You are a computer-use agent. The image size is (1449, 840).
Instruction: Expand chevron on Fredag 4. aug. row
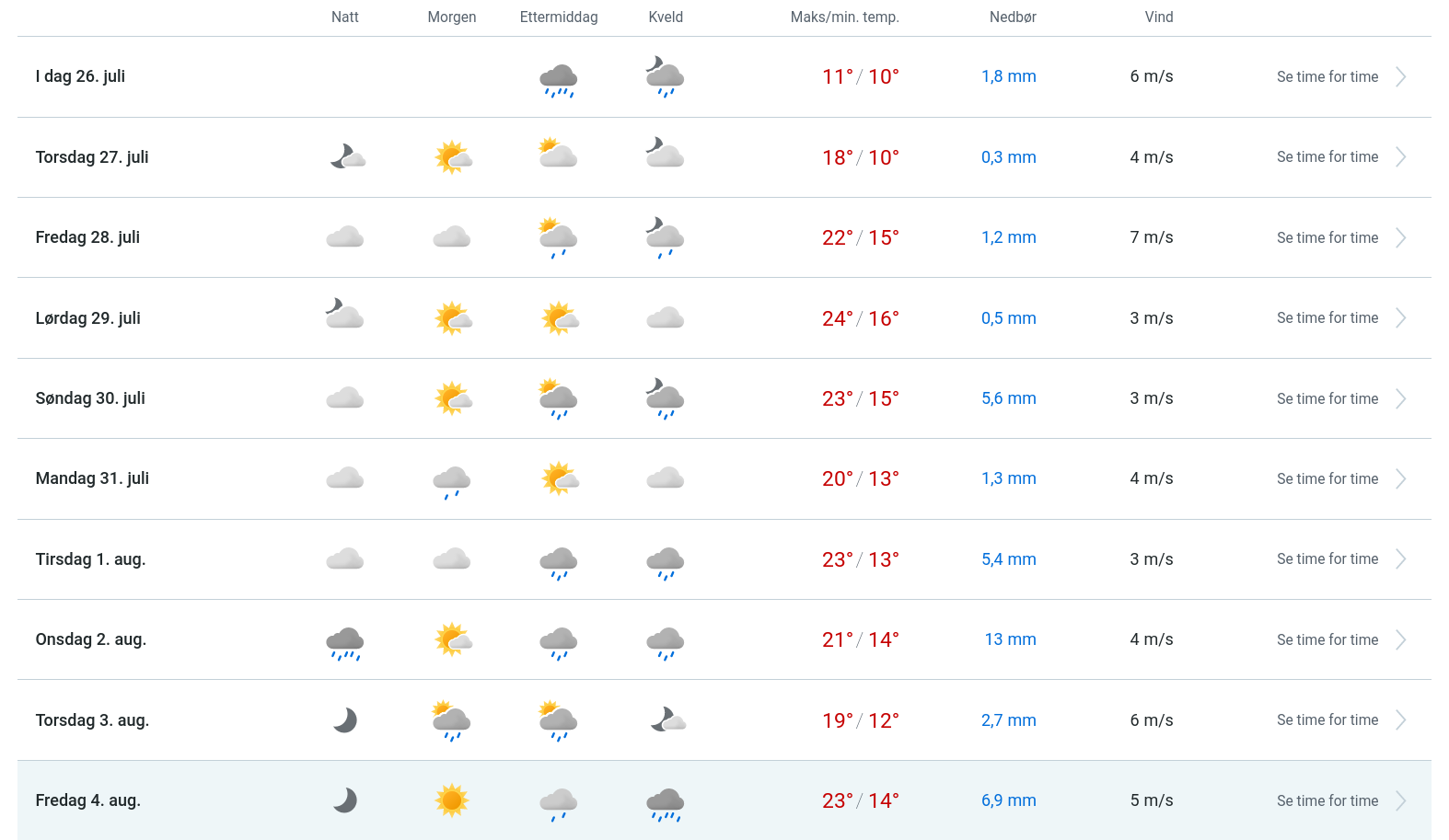coord(1400,800)
